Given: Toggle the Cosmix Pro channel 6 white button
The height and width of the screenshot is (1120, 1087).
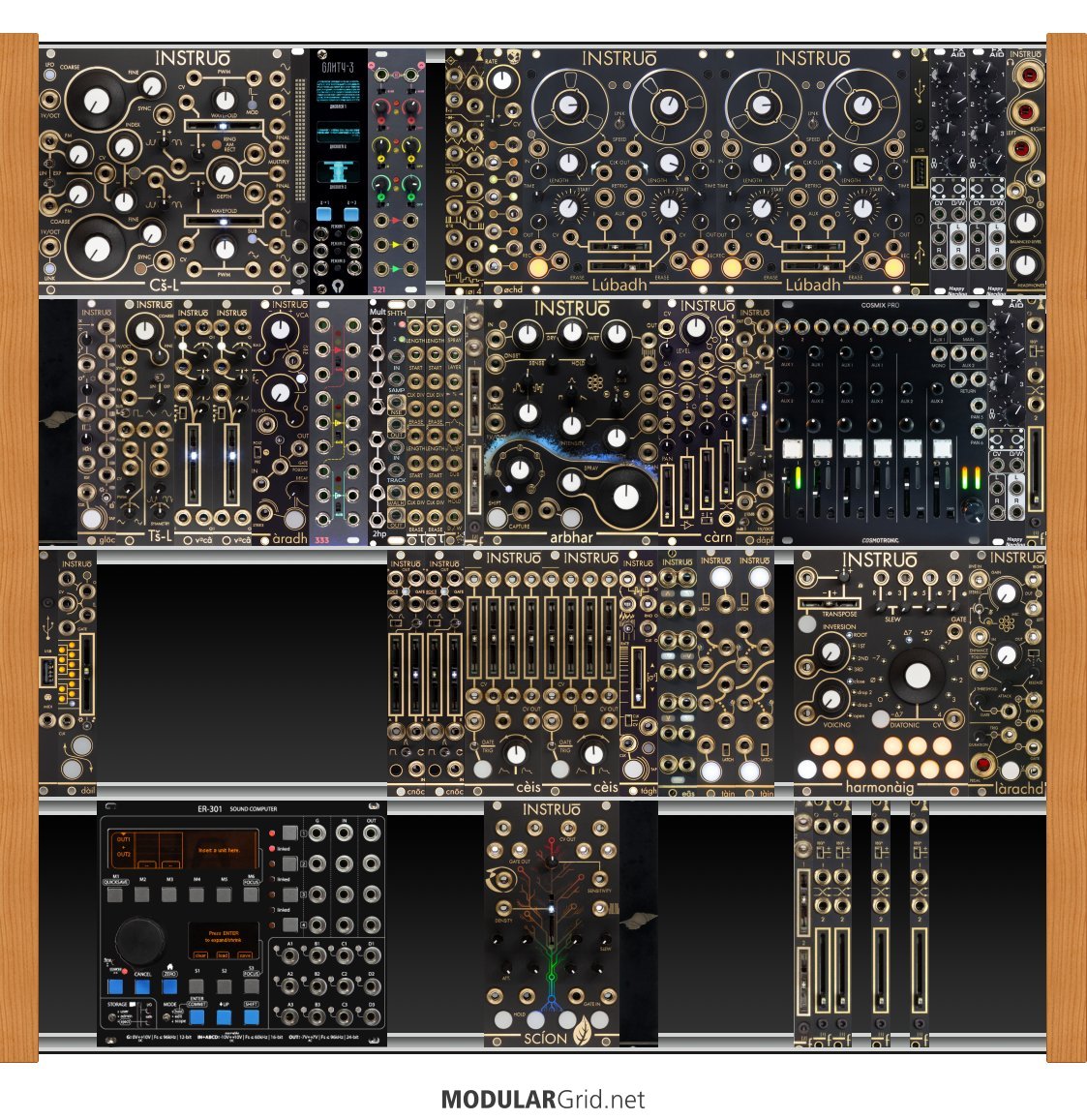Looking at the screenshot, I should tap(943, 448).
